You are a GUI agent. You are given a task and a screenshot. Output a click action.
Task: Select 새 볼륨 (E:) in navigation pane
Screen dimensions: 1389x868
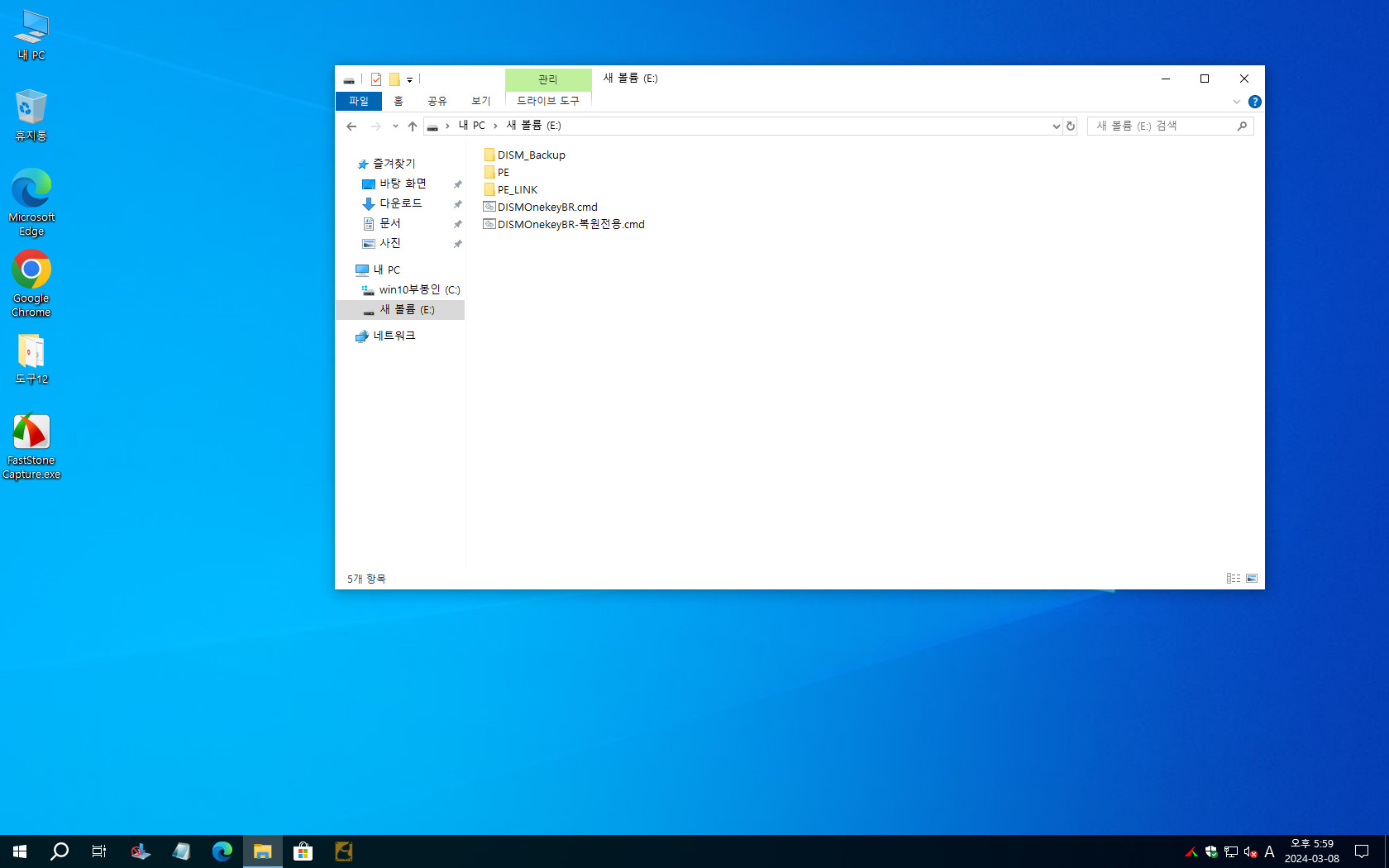coord(400,309)
